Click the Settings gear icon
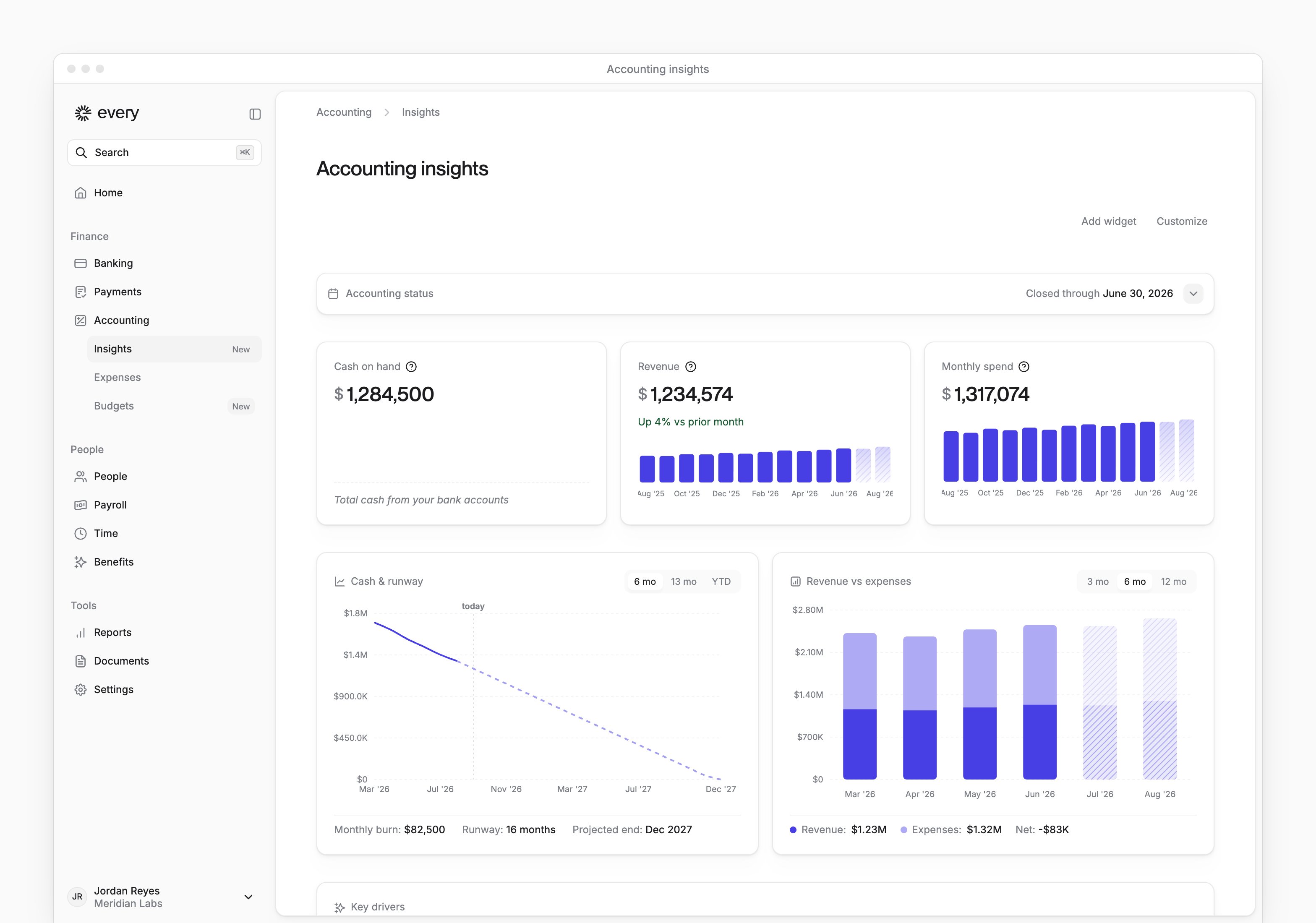The height and width of the screenshot is (923, 1316). 81,690
